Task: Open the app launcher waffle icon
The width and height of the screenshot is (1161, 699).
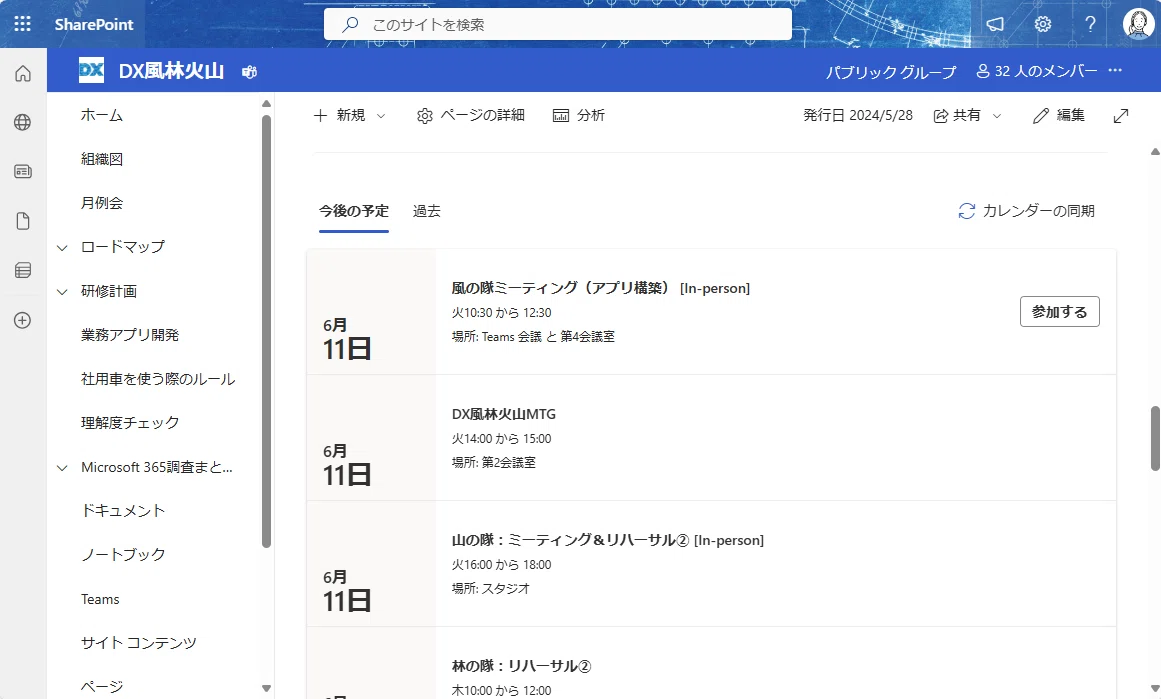Action: 22,24
